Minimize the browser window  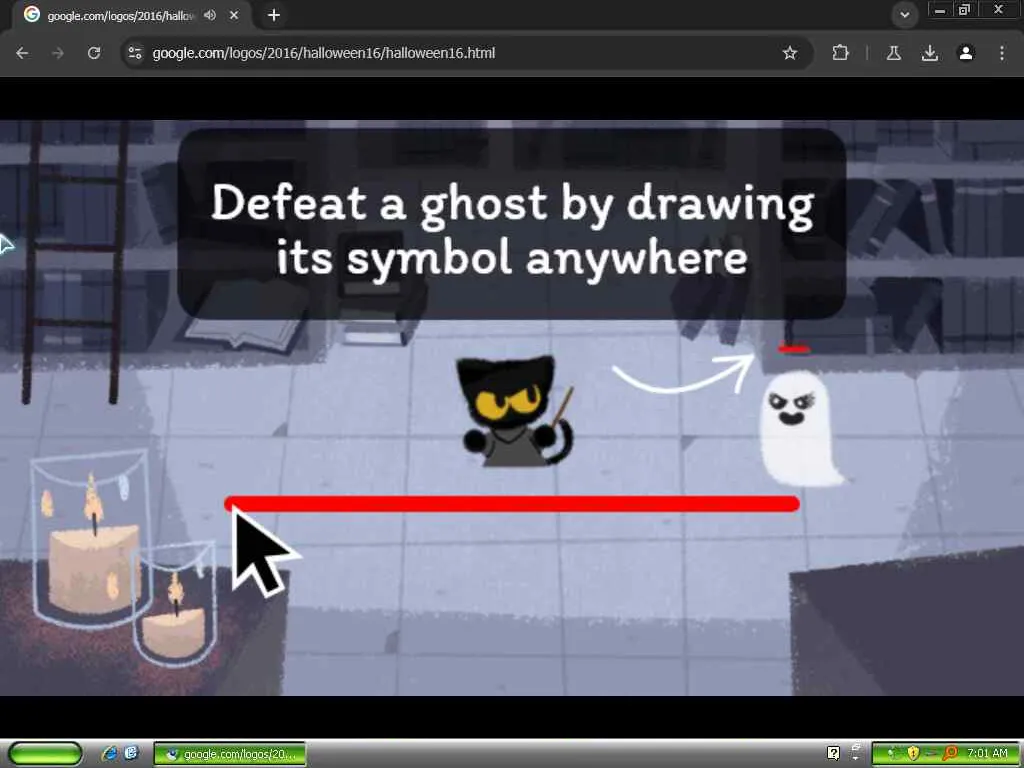point(940,10)
